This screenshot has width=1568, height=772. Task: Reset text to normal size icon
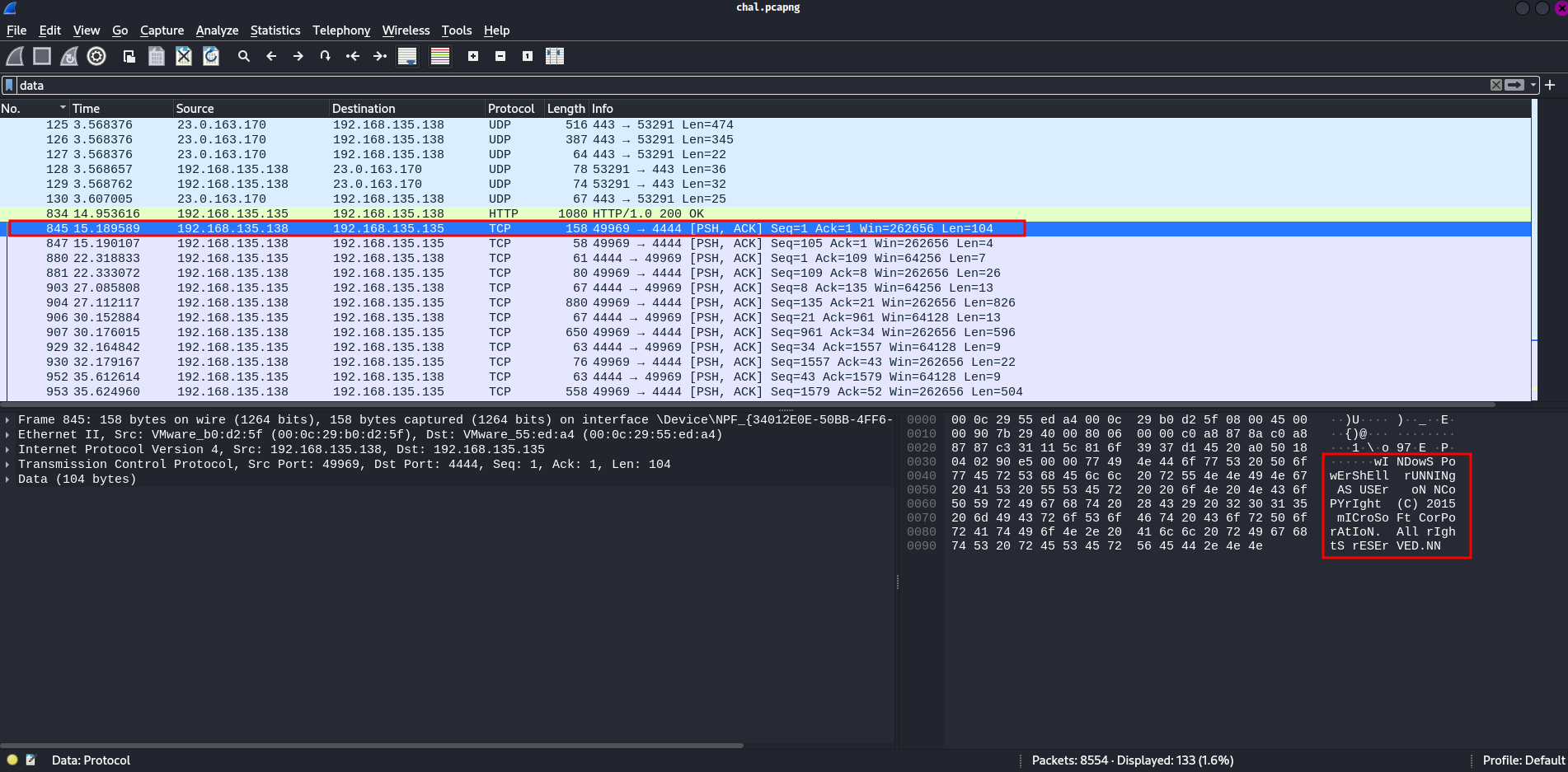tap(528, 56)
